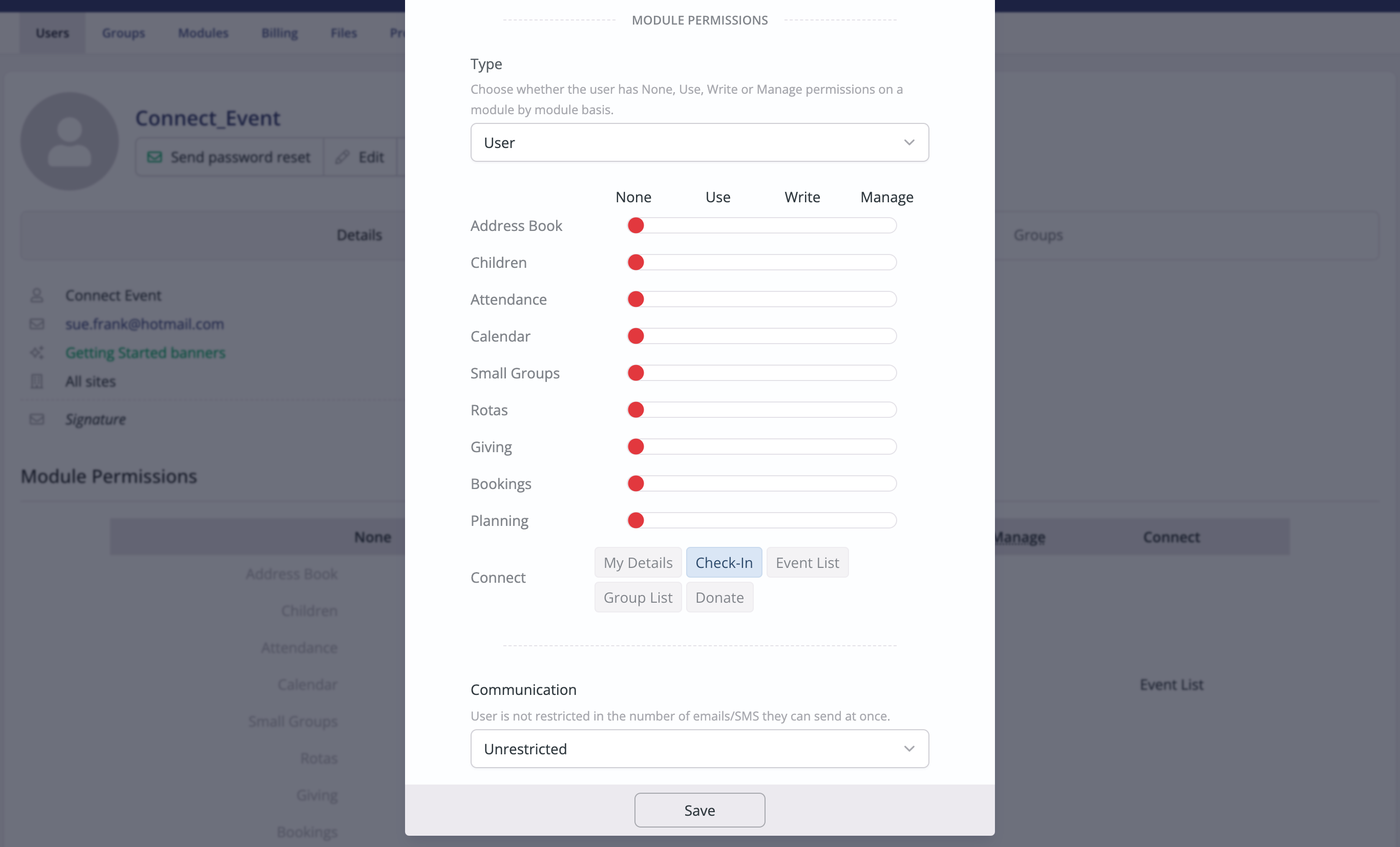Click the envelope icon in Send password reset
Viewport: 1400px width, 847px height.
pos(155,157)
